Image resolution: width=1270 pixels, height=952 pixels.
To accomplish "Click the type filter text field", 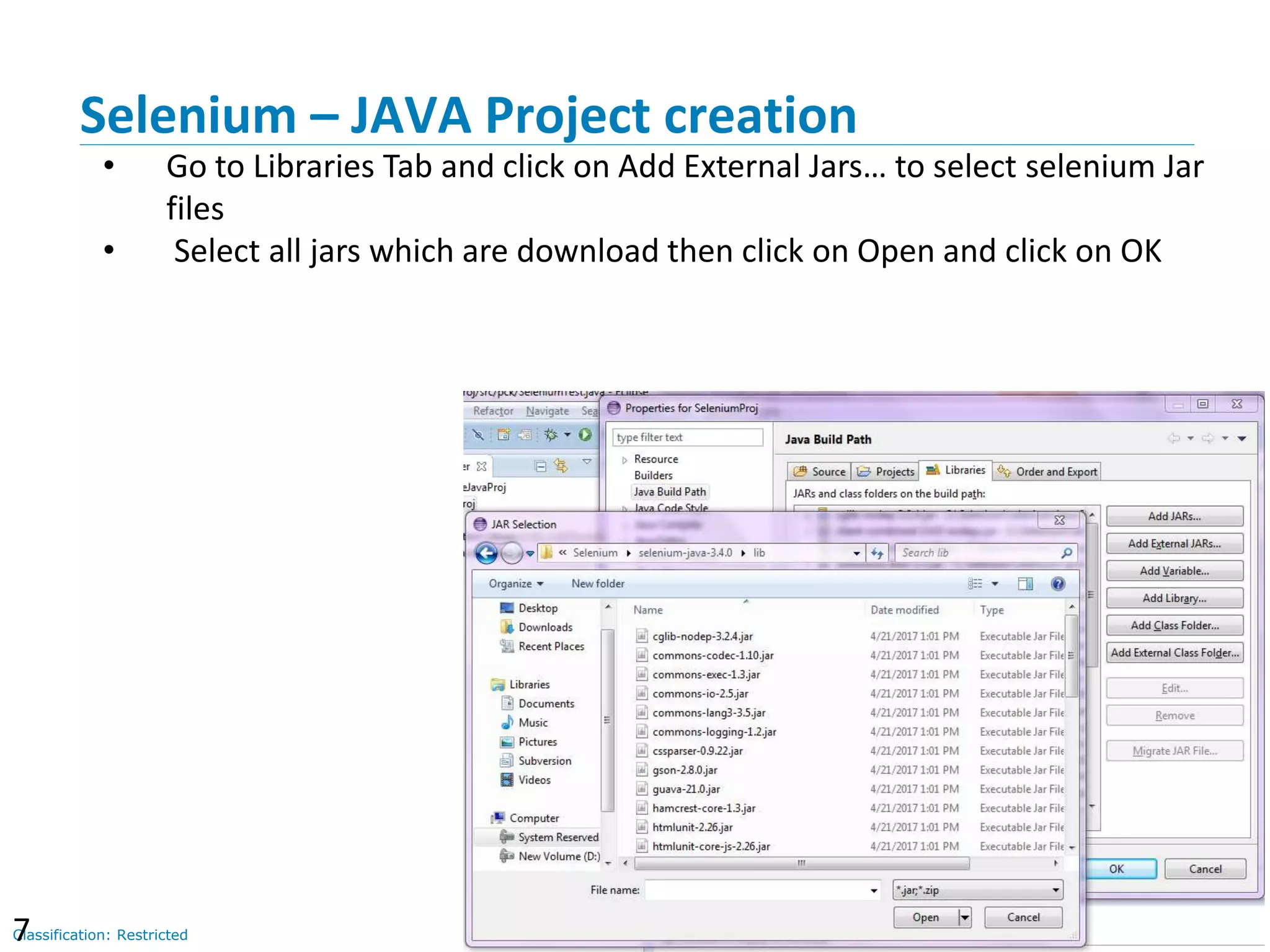I will [687, 437].
